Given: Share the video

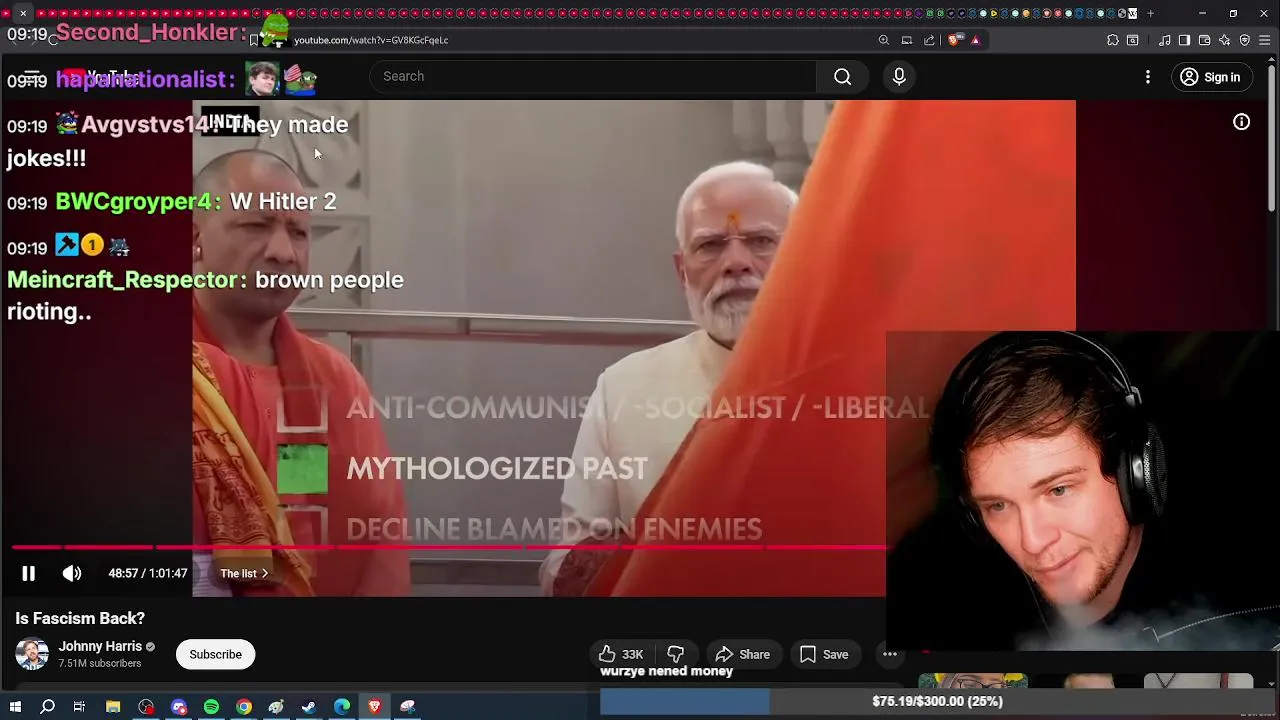Looking at the screenshot, I should tap(743, 654).
